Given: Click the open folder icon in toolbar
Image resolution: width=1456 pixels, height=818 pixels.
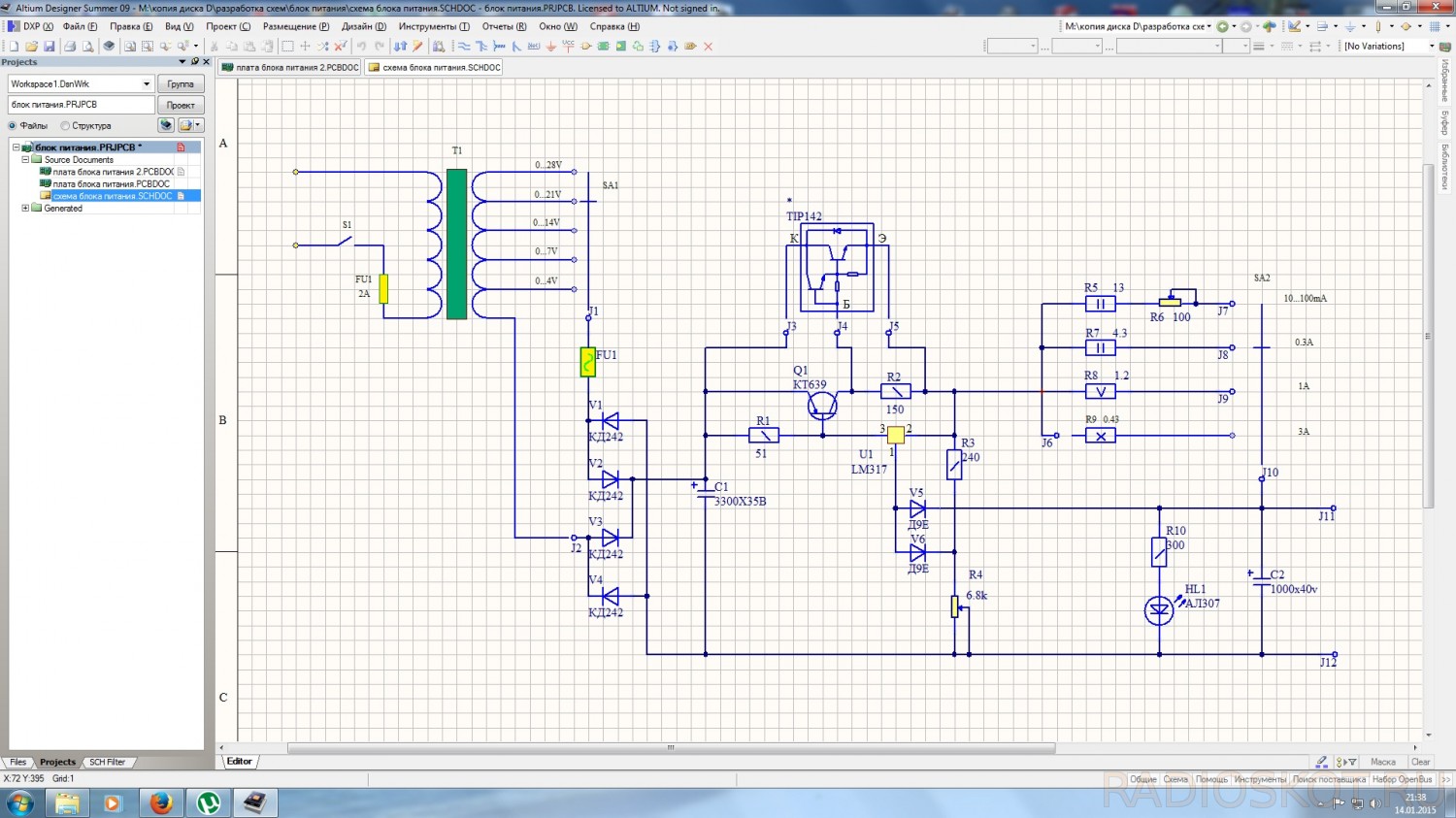Looking at the screenshot, I should [x=31, y=46].
